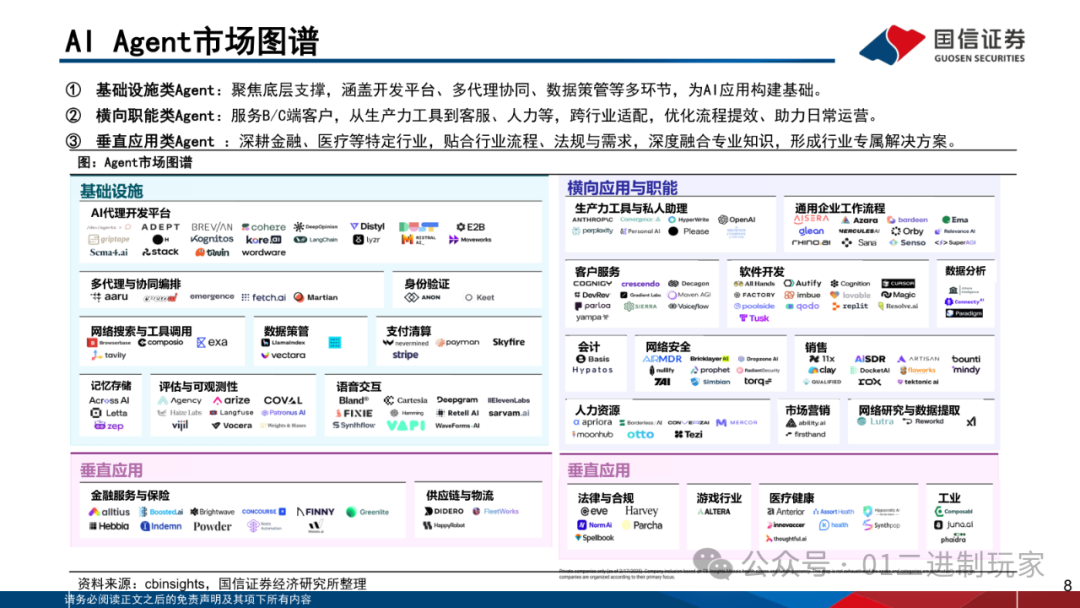Select the OpenAI logo
This screenshot has width=1080, height=608.
[736, 220]
